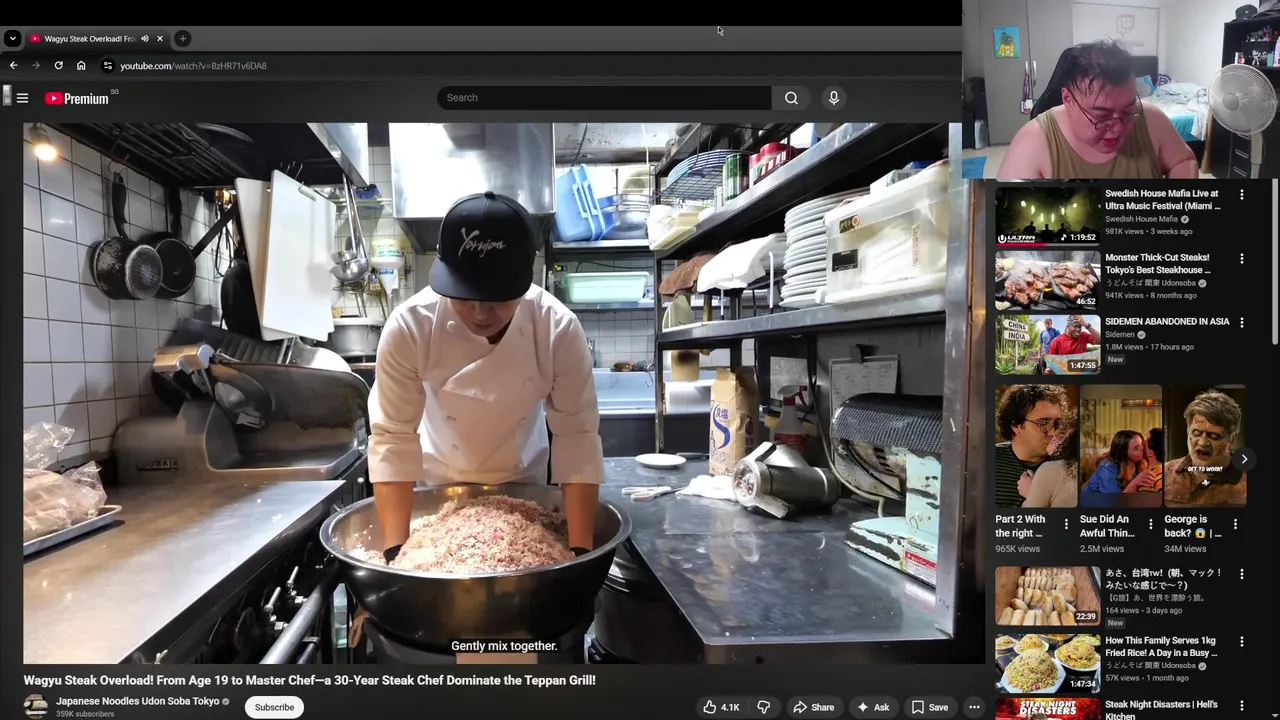Open options for 'Sue Did An Awful' short
The height and width of the screenshot is (720, 1280).
[1150, 524]
